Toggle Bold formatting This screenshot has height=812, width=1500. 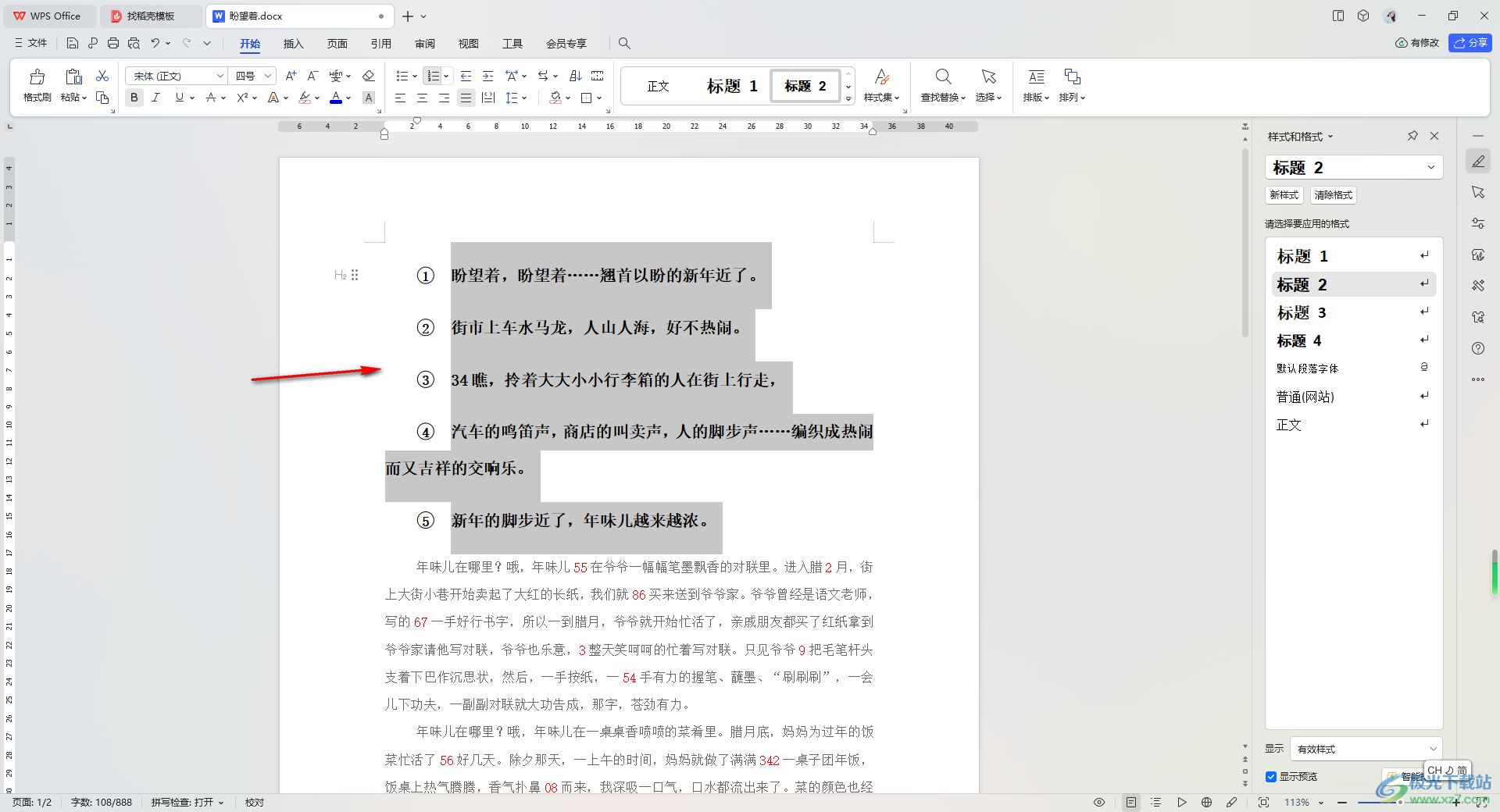[134, 98]
